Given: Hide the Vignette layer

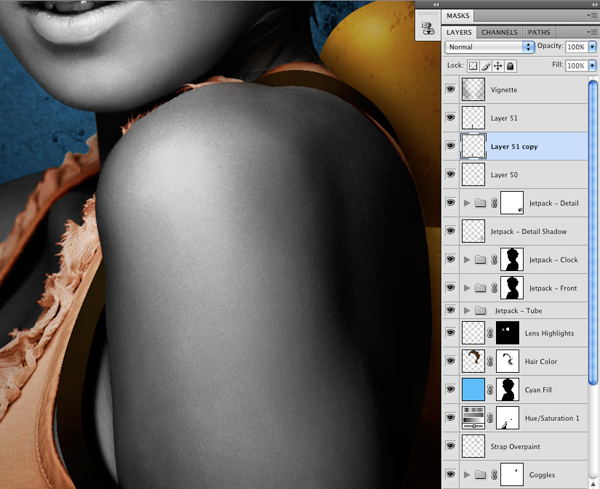Looking at the screenshot, I should pos(451,89).
